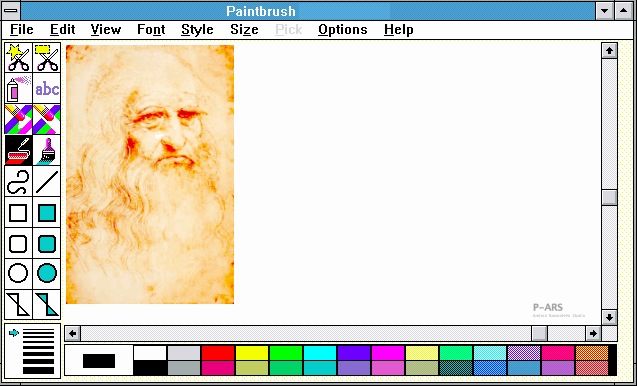
Task: Pick the darker gray palette color
Action: point(184,368)
